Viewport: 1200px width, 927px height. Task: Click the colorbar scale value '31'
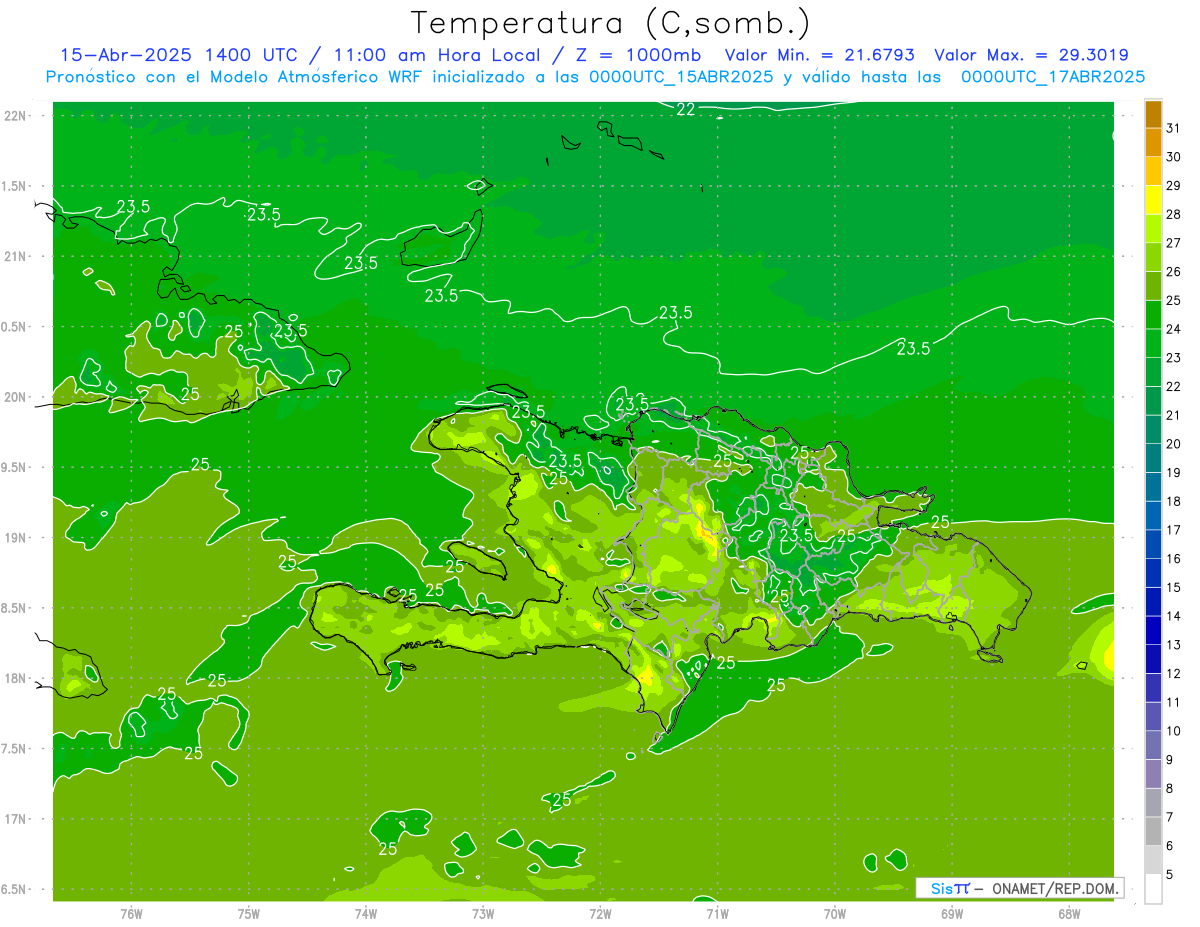[x=1174, y=128]
